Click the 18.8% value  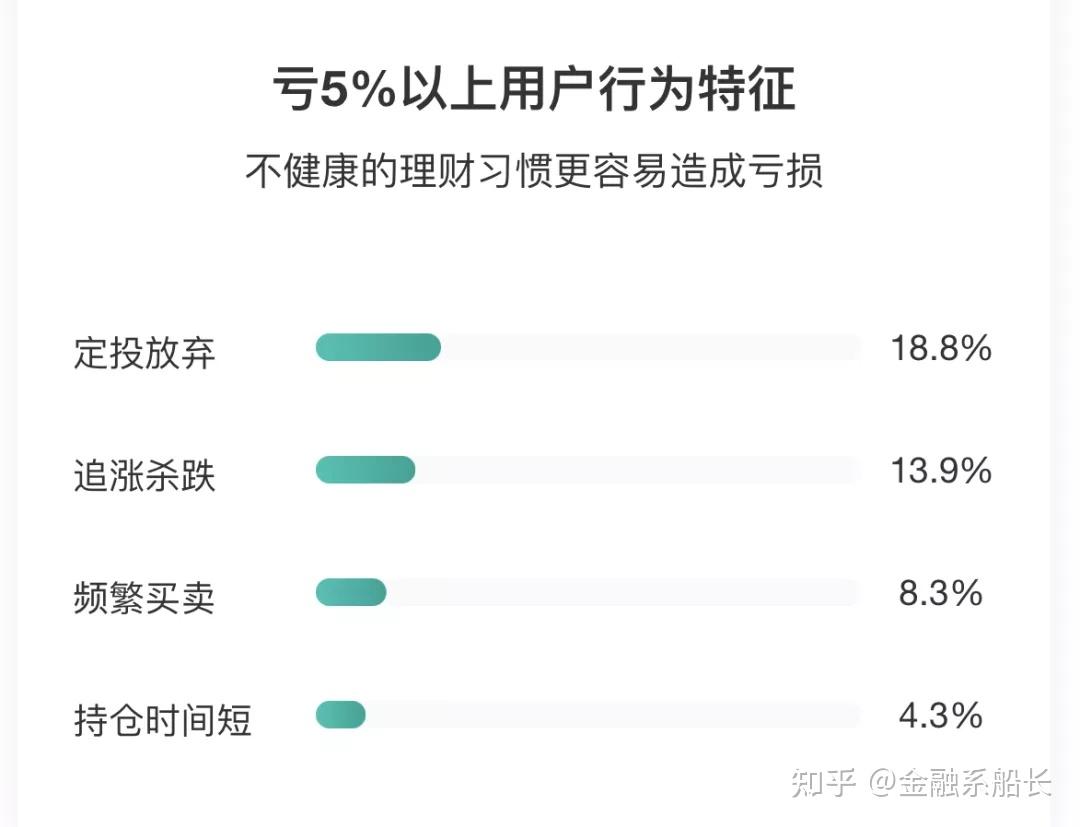click(941, 348)
